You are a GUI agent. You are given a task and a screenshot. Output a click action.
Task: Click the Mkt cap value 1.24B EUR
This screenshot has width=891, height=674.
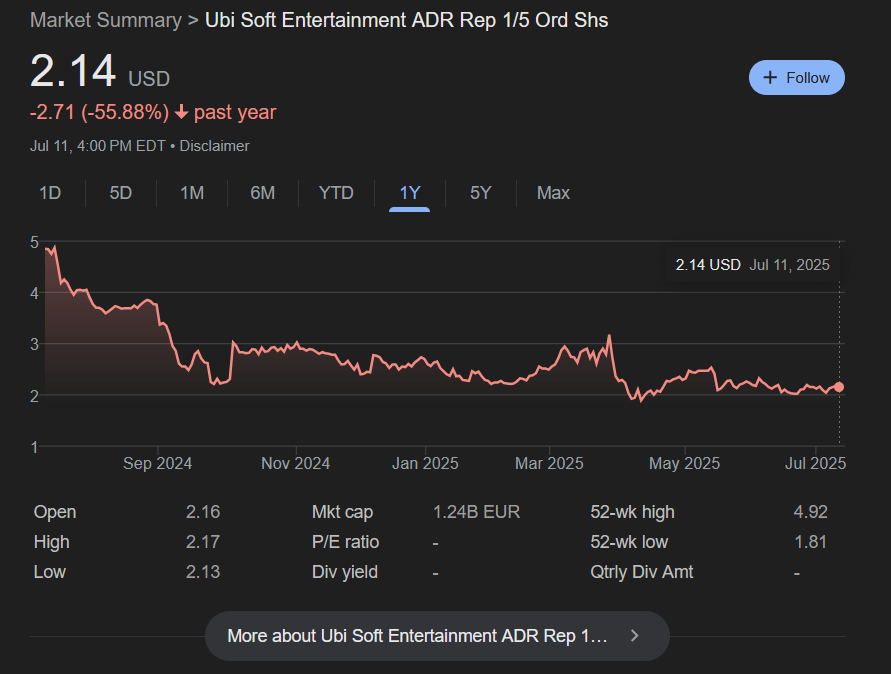pos(476,512)
